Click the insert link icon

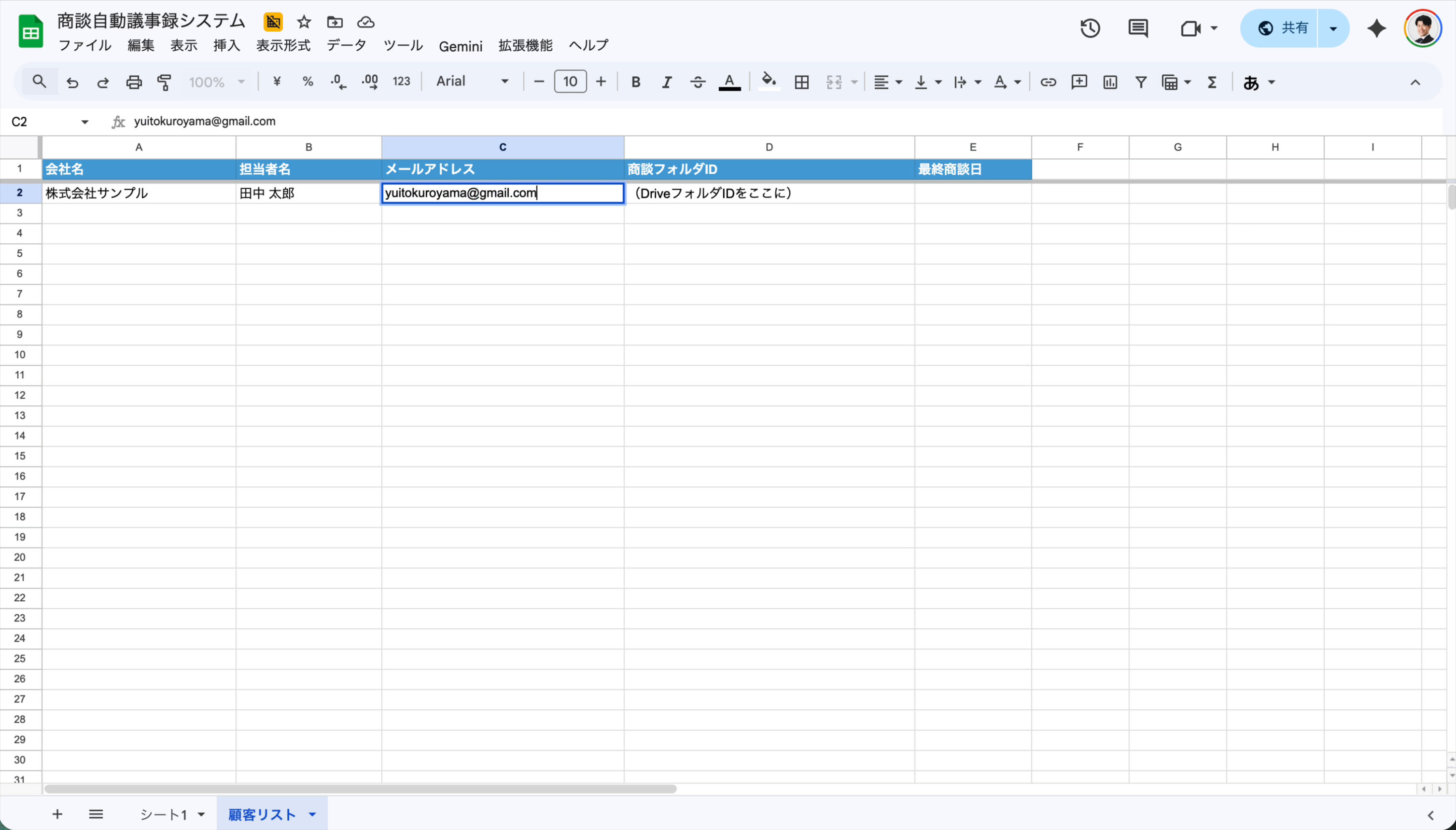point(1048,82)
